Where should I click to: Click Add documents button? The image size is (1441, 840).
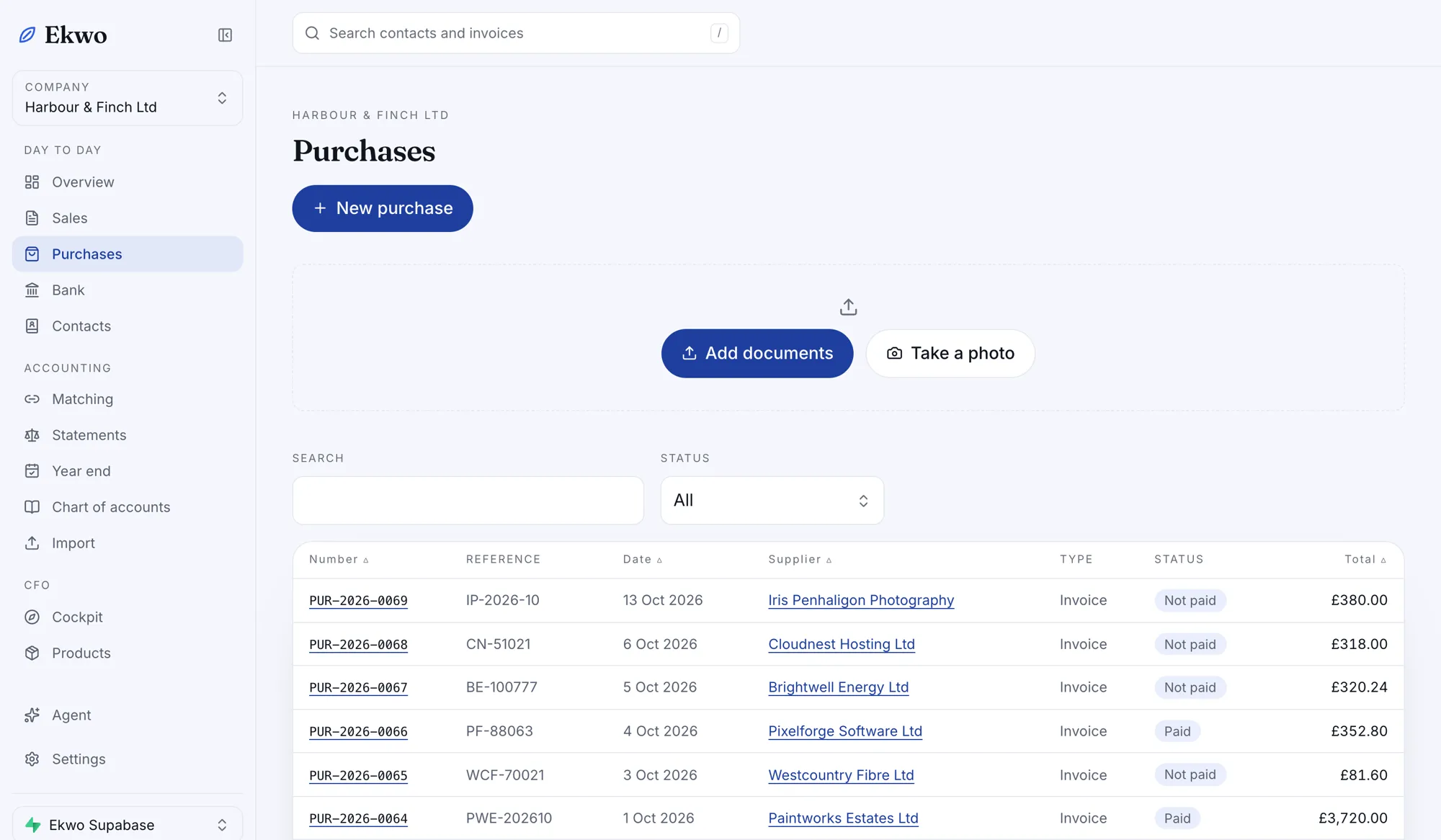click(757, 353)
